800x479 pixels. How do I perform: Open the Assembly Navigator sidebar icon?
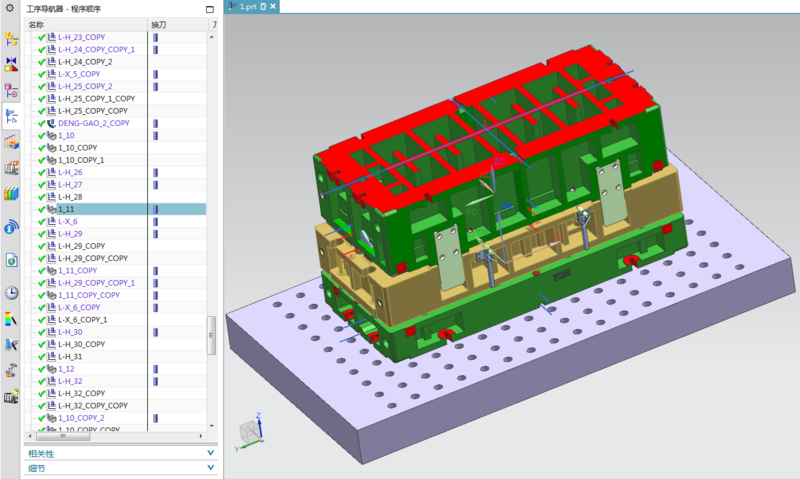(12, 39)
